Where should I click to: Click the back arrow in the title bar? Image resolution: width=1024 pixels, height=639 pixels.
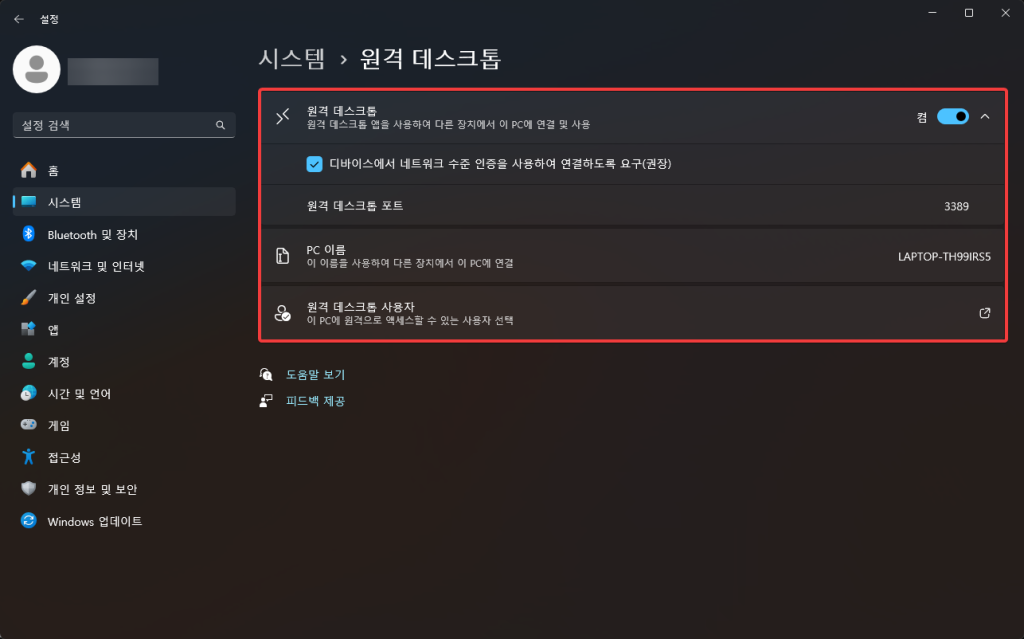tap(19, 19)
